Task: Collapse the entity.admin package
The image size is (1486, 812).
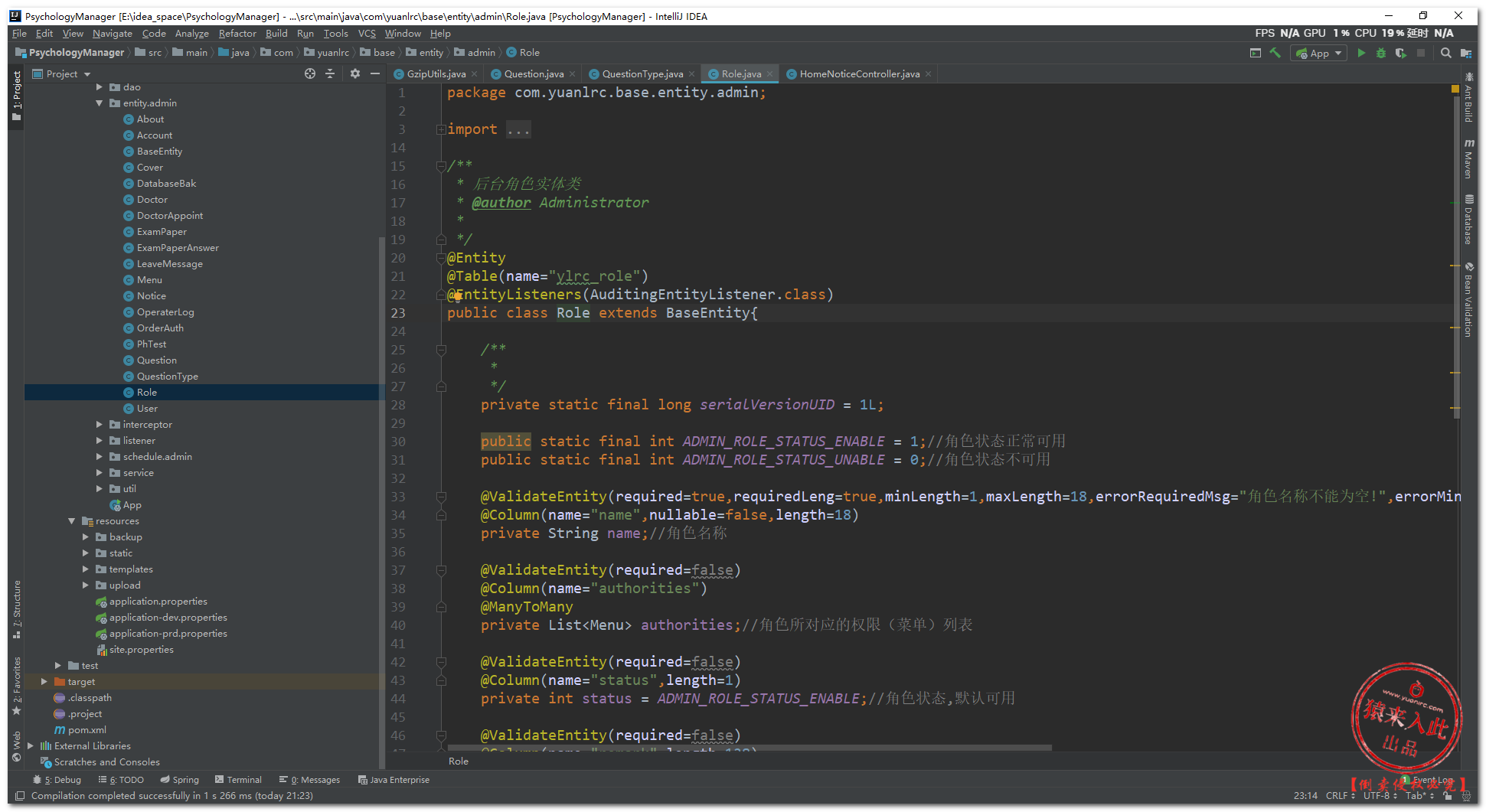Action: point(100,103)
